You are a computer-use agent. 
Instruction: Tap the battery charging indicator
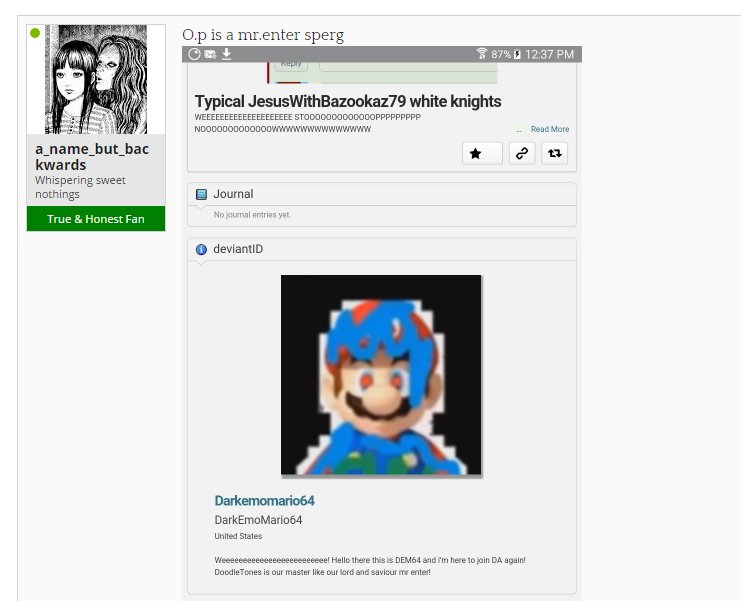click(517, 54)
